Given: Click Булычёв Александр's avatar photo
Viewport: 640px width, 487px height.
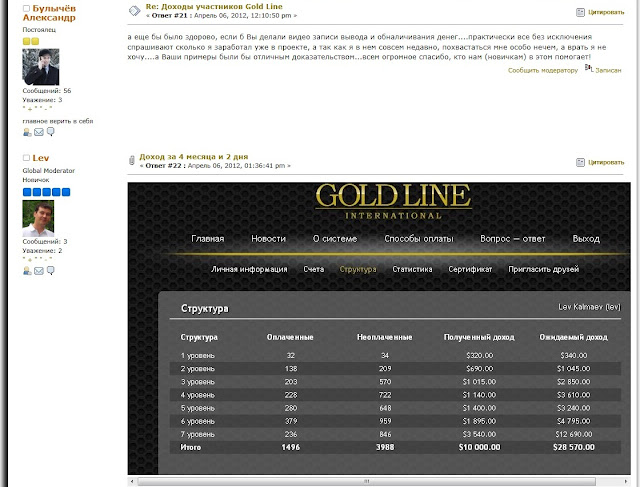Looking at the screenshot, I should click(41, 66).
